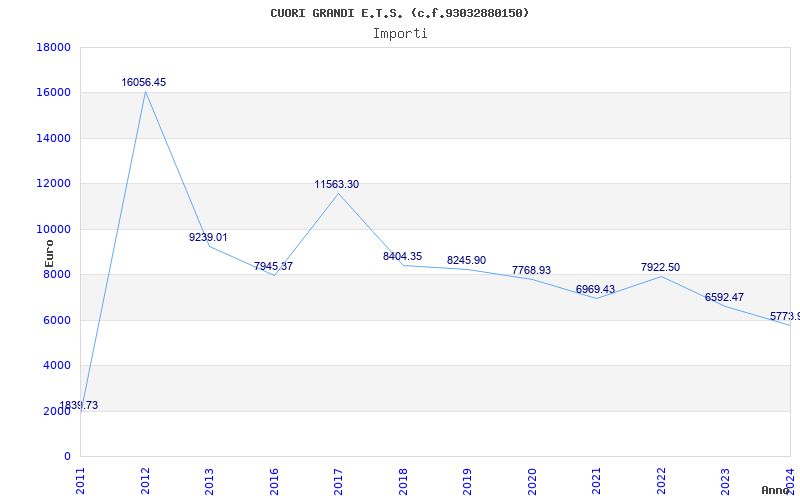Click the 2019 x-axis label
This screenshot has height=500, width=800.
[467, 481]
